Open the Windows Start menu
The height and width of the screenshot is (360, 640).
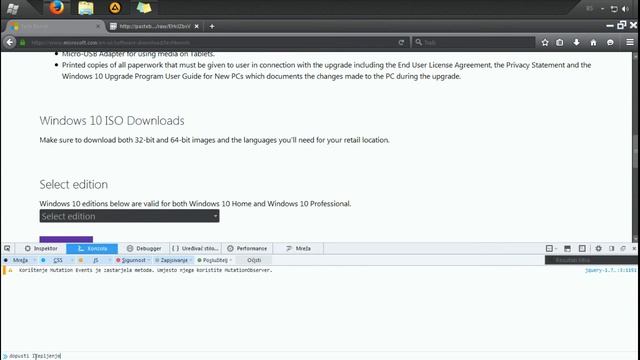13,8
